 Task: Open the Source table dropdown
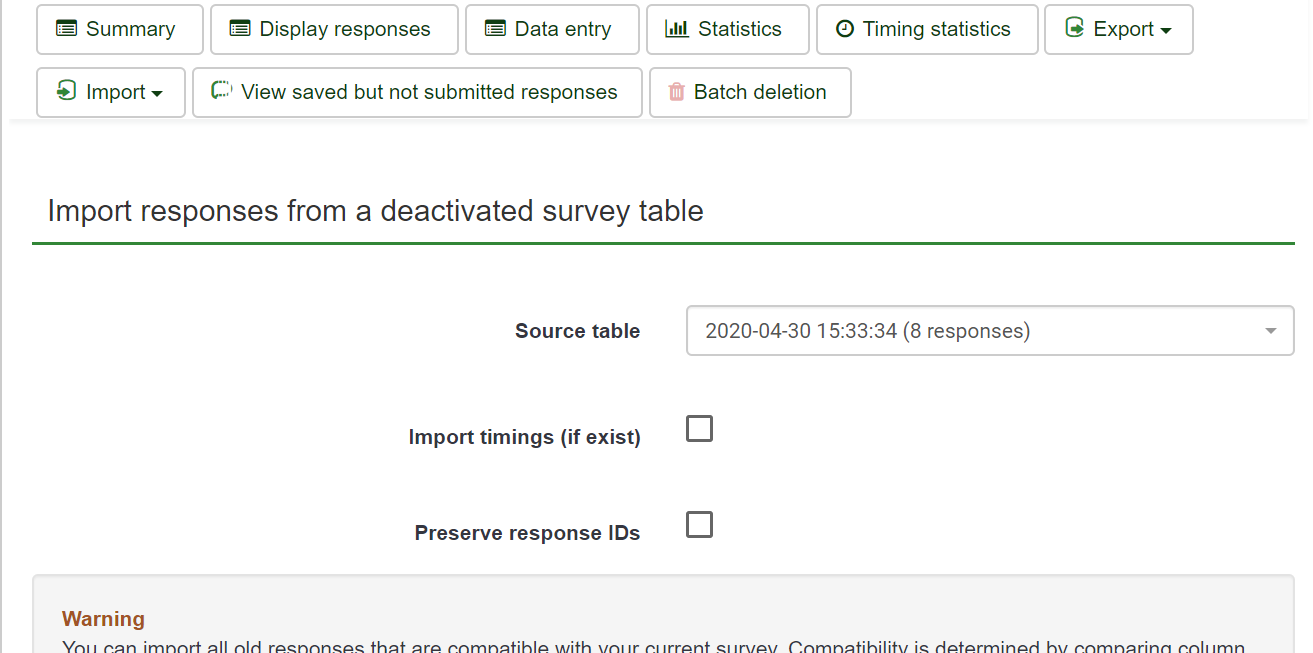click(x=989, y=331)
